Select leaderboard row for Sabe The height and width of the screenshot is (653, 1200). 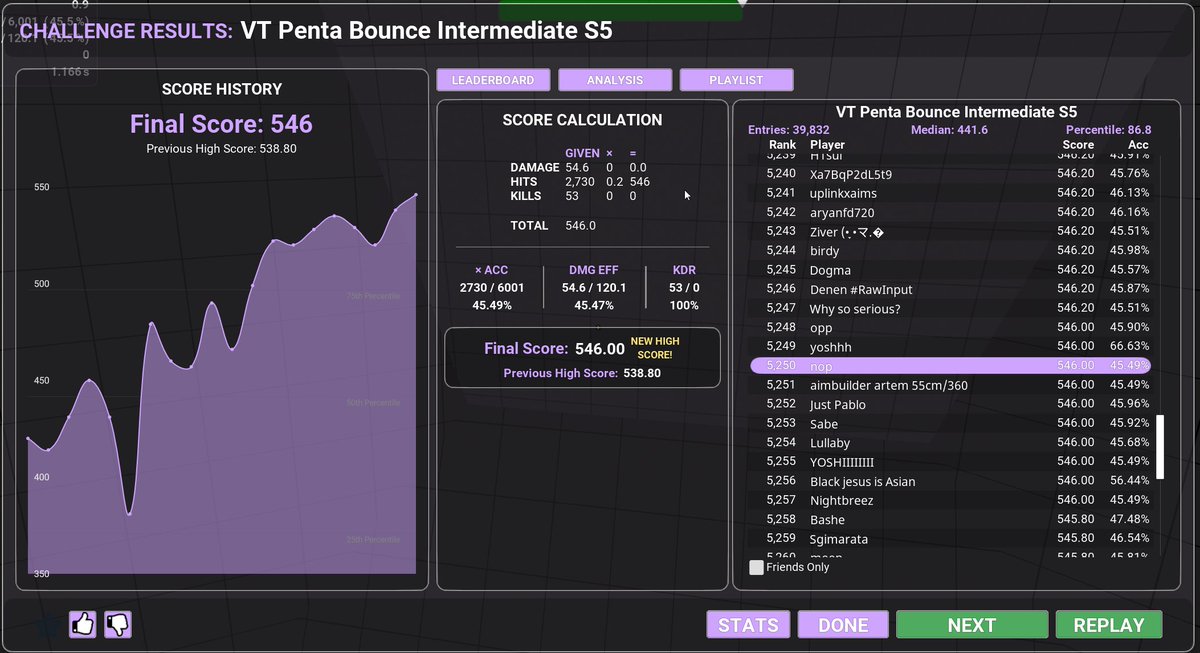pos(950,424)
